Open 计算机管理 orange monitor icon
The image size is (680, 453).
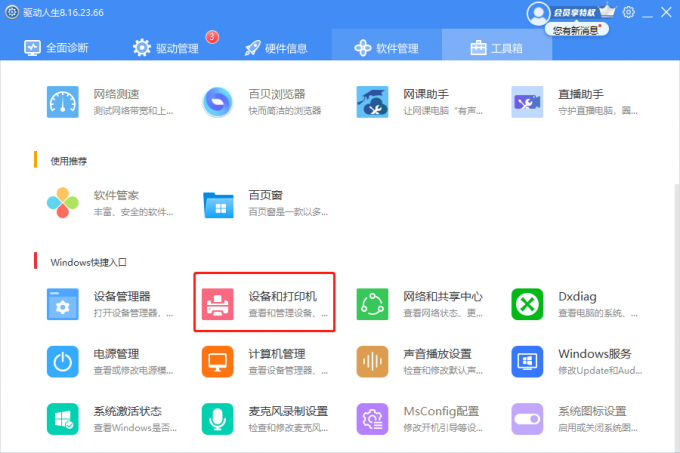click(x=217, y=362)
